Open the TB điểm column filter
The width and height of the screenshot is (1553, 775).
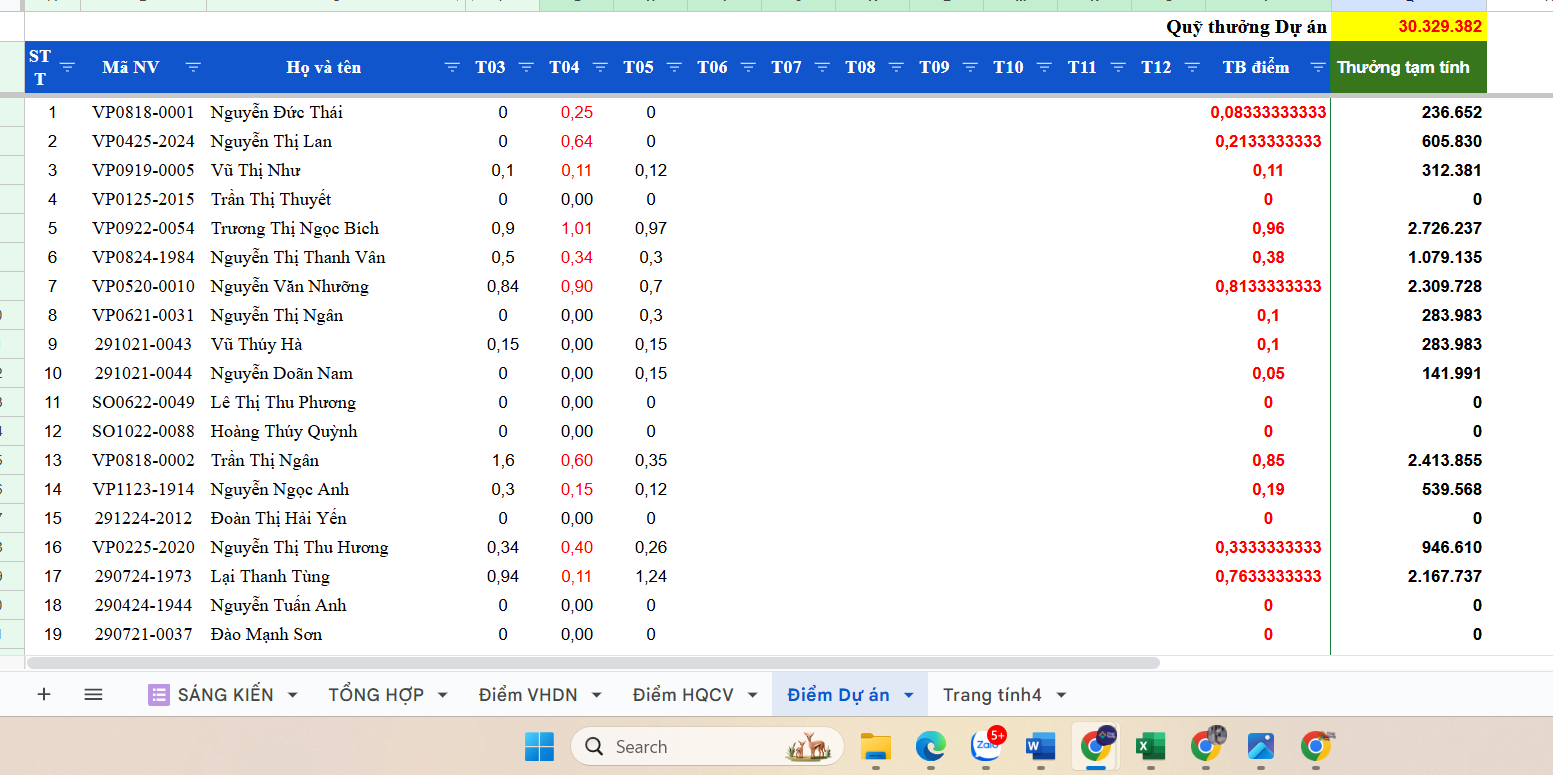[1318, 67]
